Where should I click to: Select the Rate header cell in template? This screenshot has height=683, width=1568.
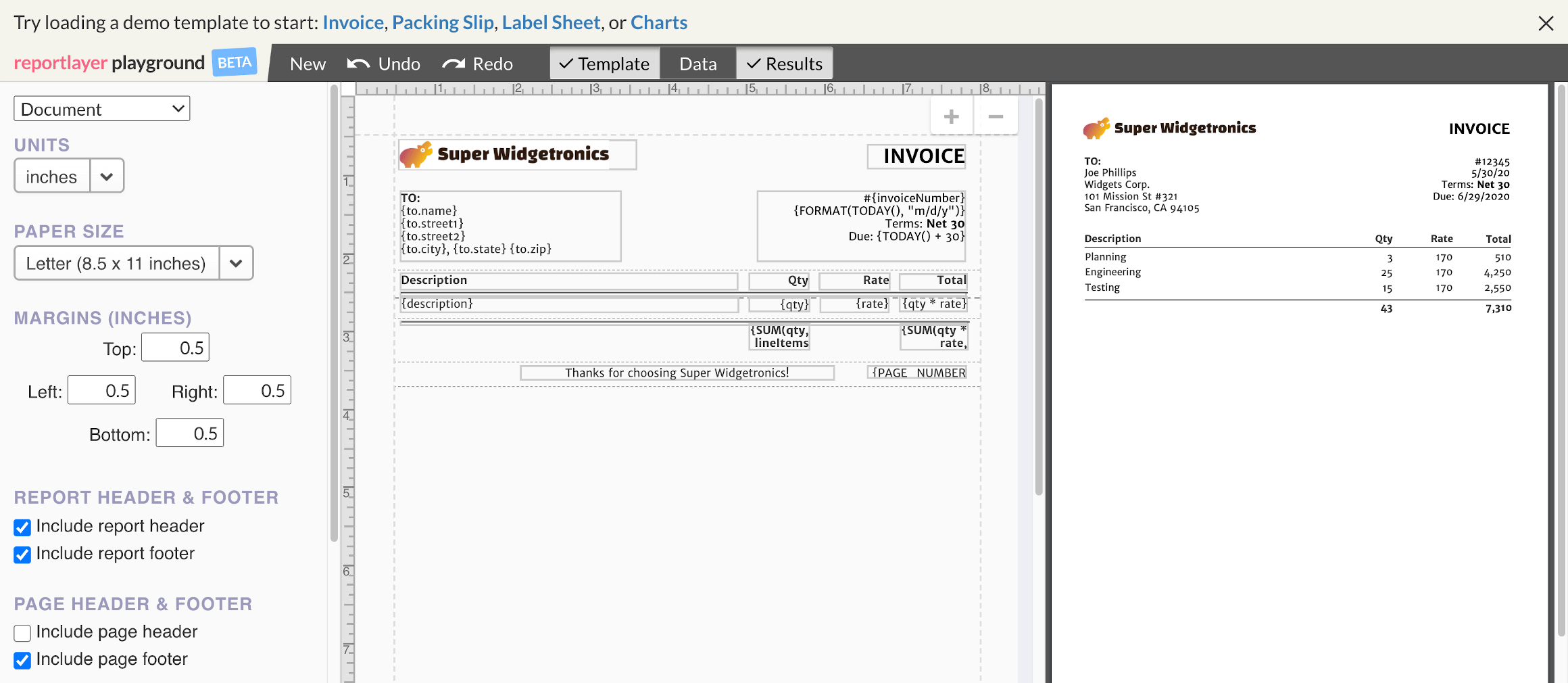(x=855, y=281)
